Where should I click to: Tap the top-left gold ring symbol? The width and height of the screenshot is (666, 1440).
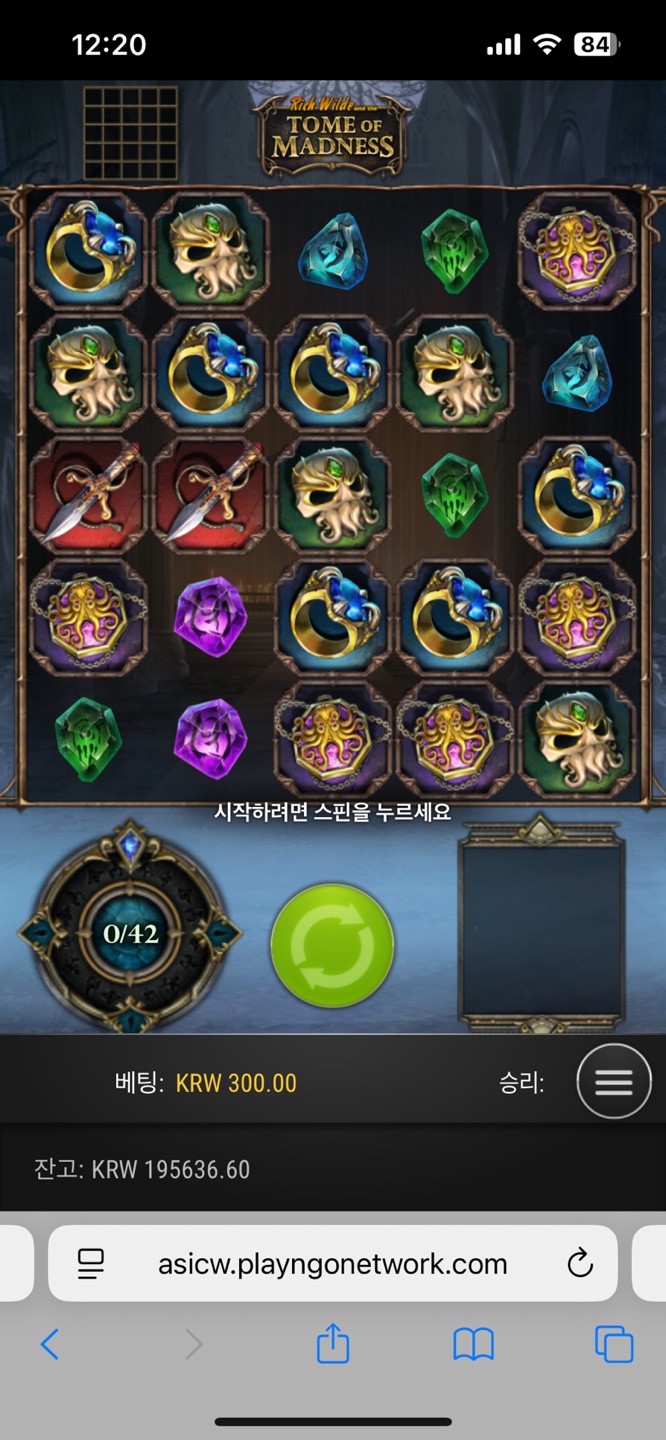point(88,251)
